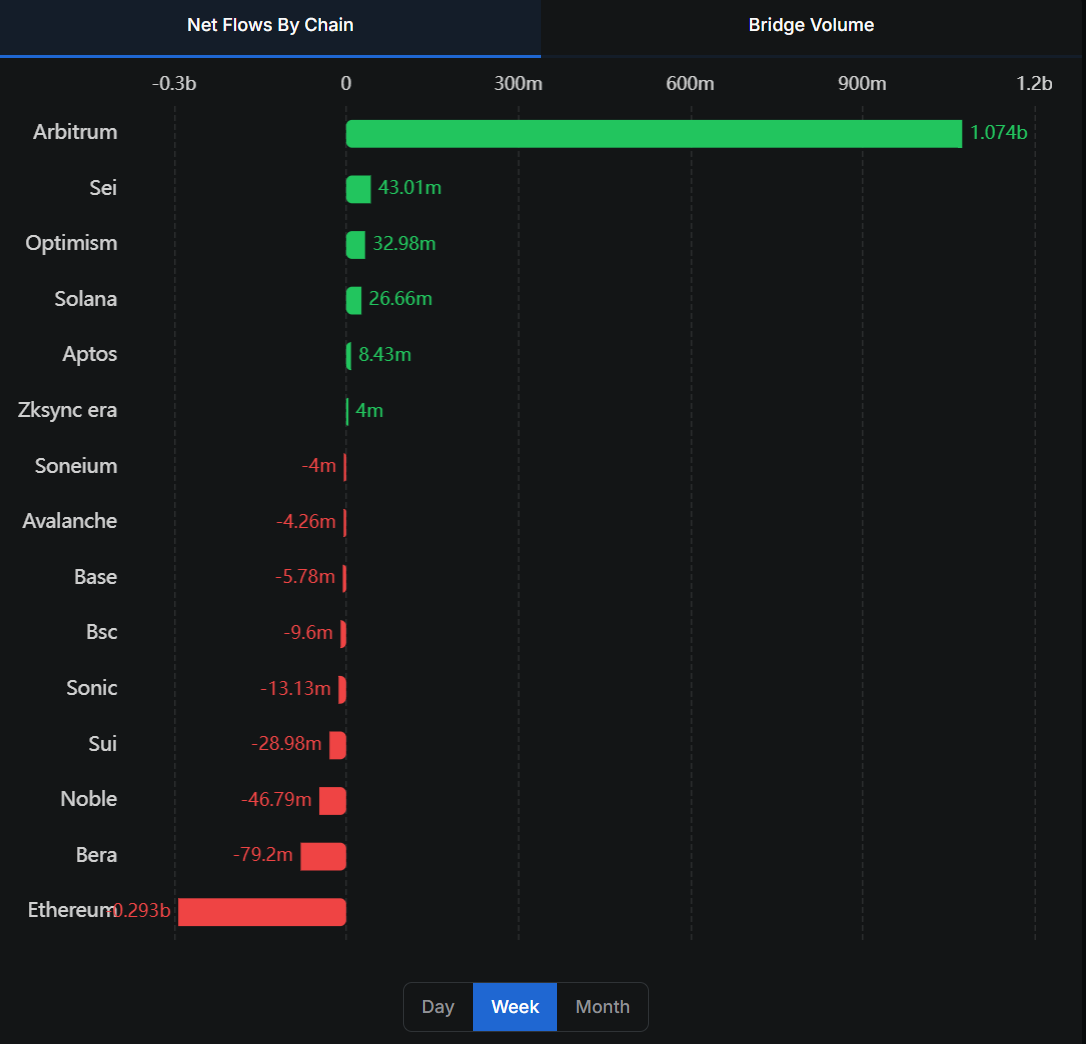This screenshot has height=1044, width=1086.
Task: Click the Sei chain label
Action: pyautogui.click(x=103, y=187)
